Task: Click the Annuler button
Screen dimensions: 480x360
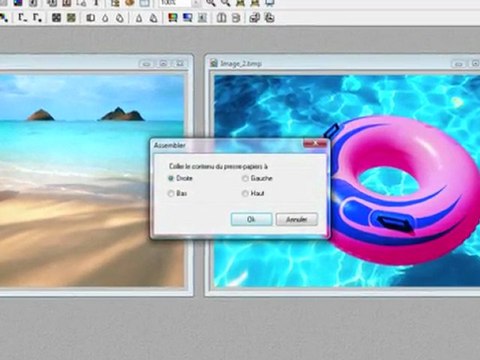Action: point(297,219)
